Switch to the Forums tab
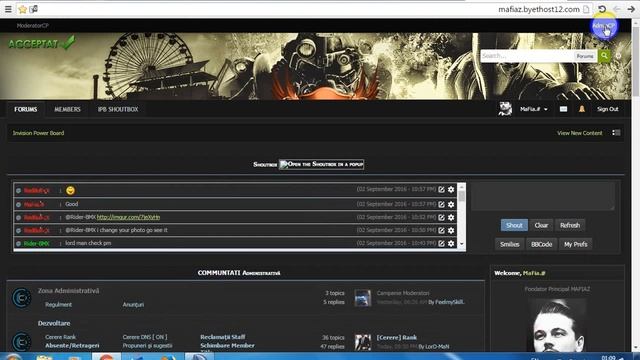 [25, 109]
